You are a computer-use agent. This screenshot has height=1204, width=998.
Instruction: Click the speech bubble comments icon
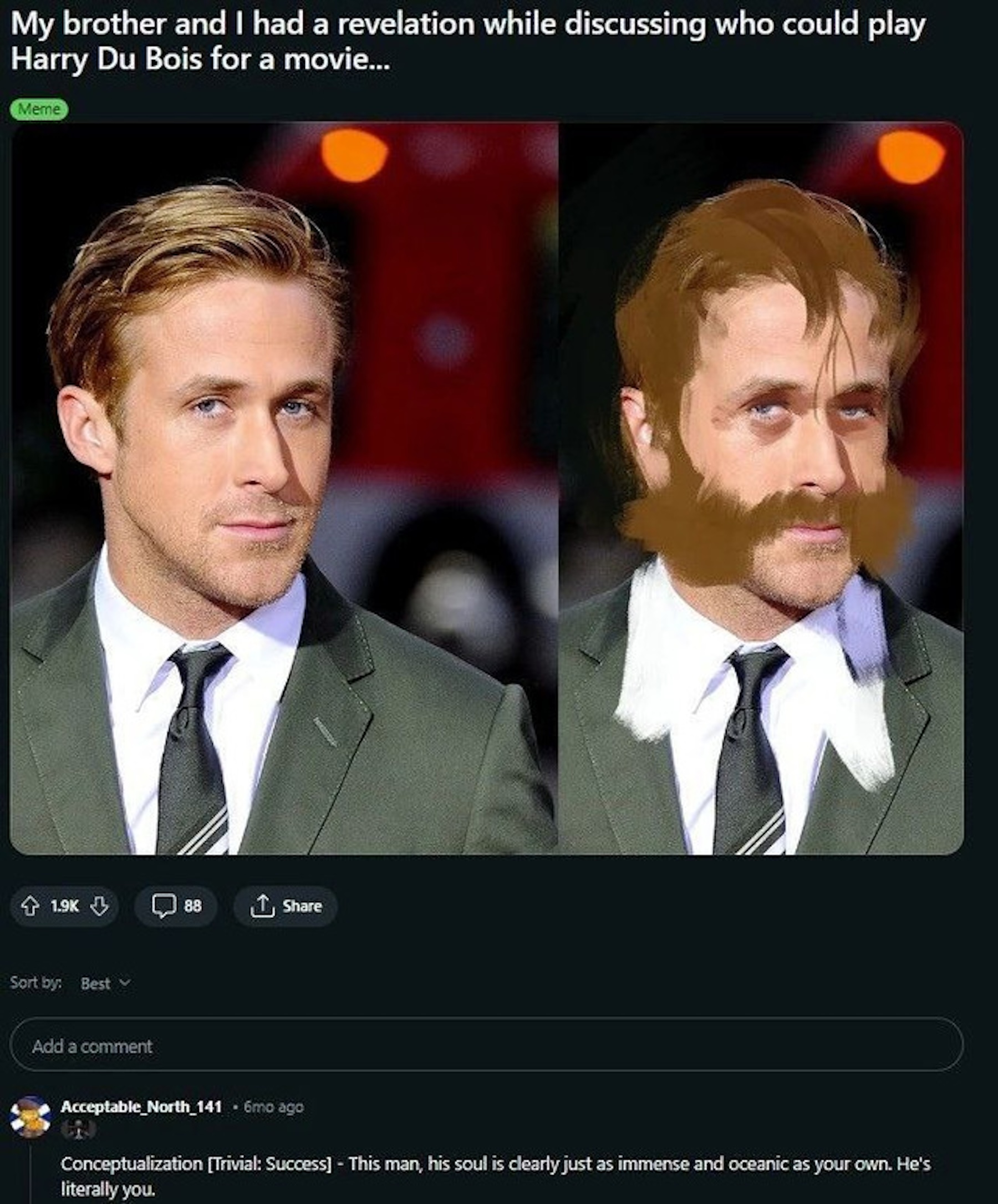click(x=164, y=906)
